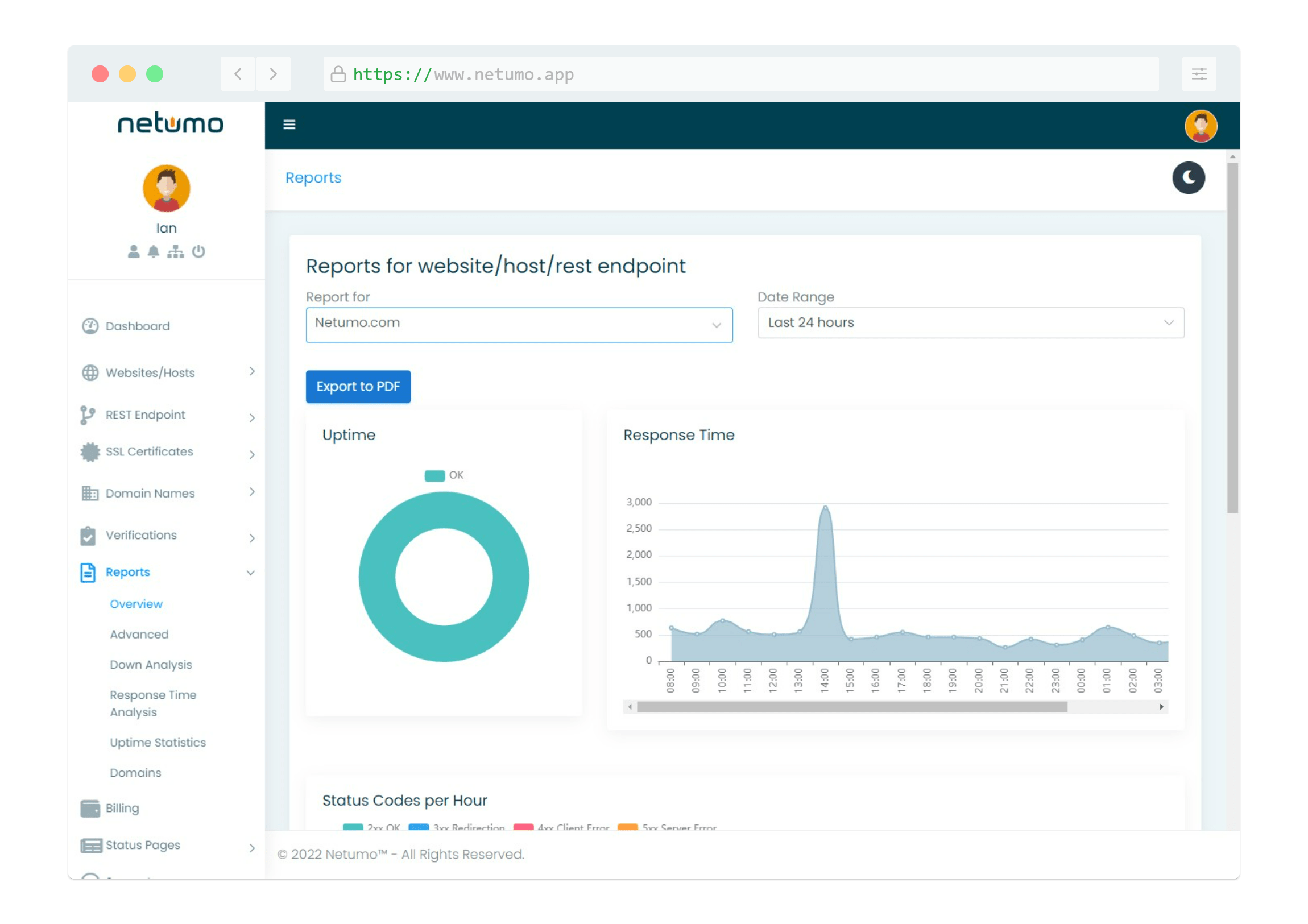Select the Down Analysis report item
This screenshot has width=1308, height=924.
click(x=151, y=663)
